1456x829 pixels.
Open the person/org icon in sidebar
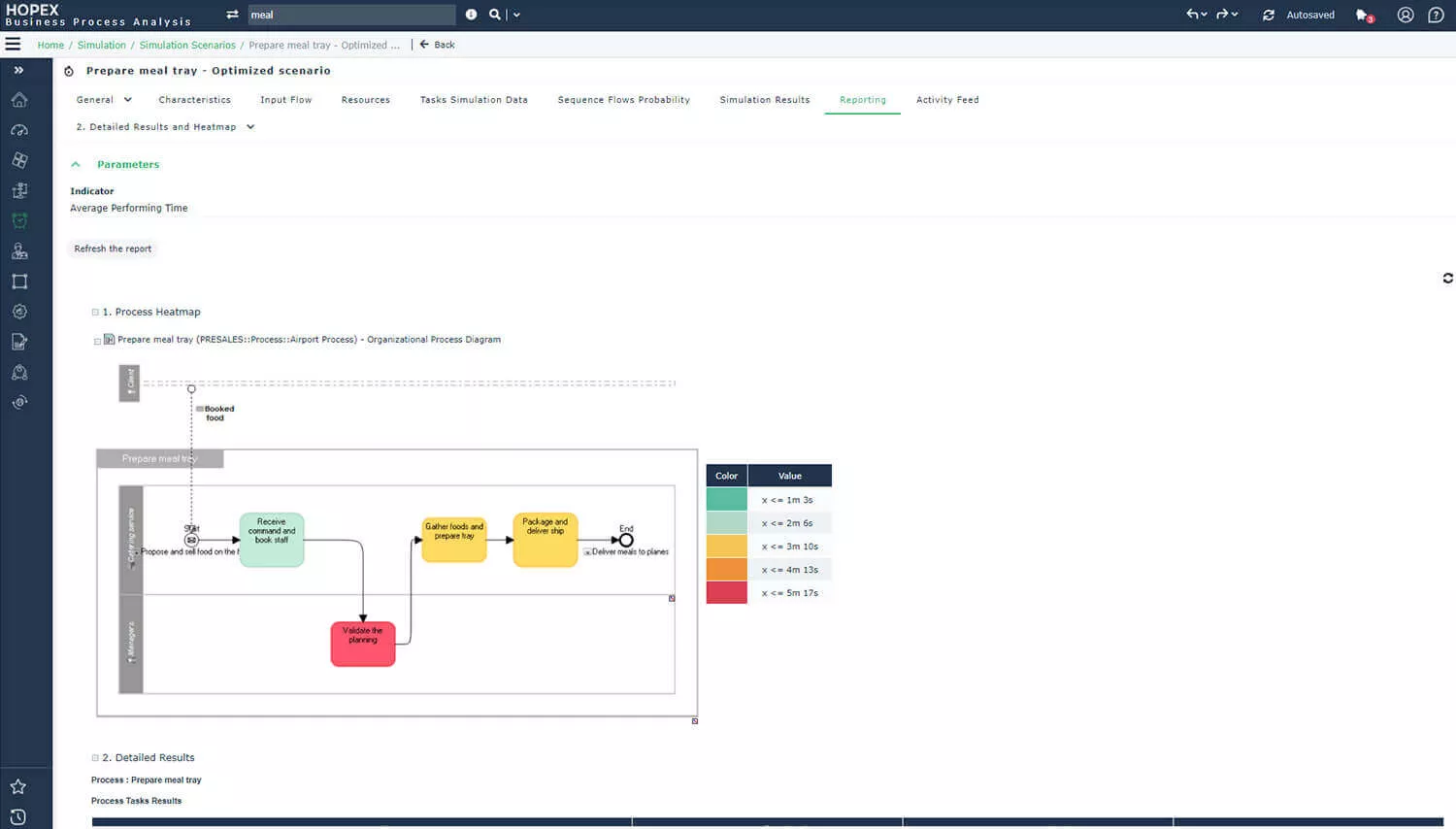(x=19, y=250)
